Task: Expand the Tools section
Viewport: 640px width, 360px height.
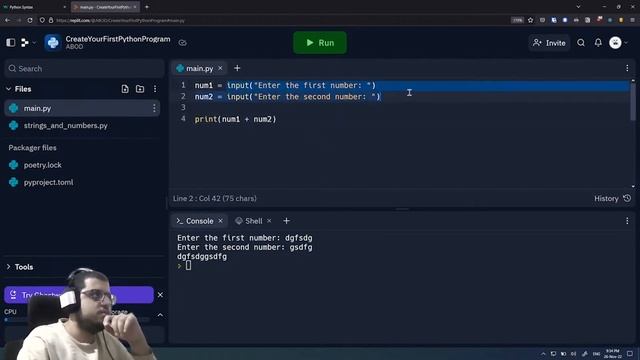Action: (x=9, y=267)
